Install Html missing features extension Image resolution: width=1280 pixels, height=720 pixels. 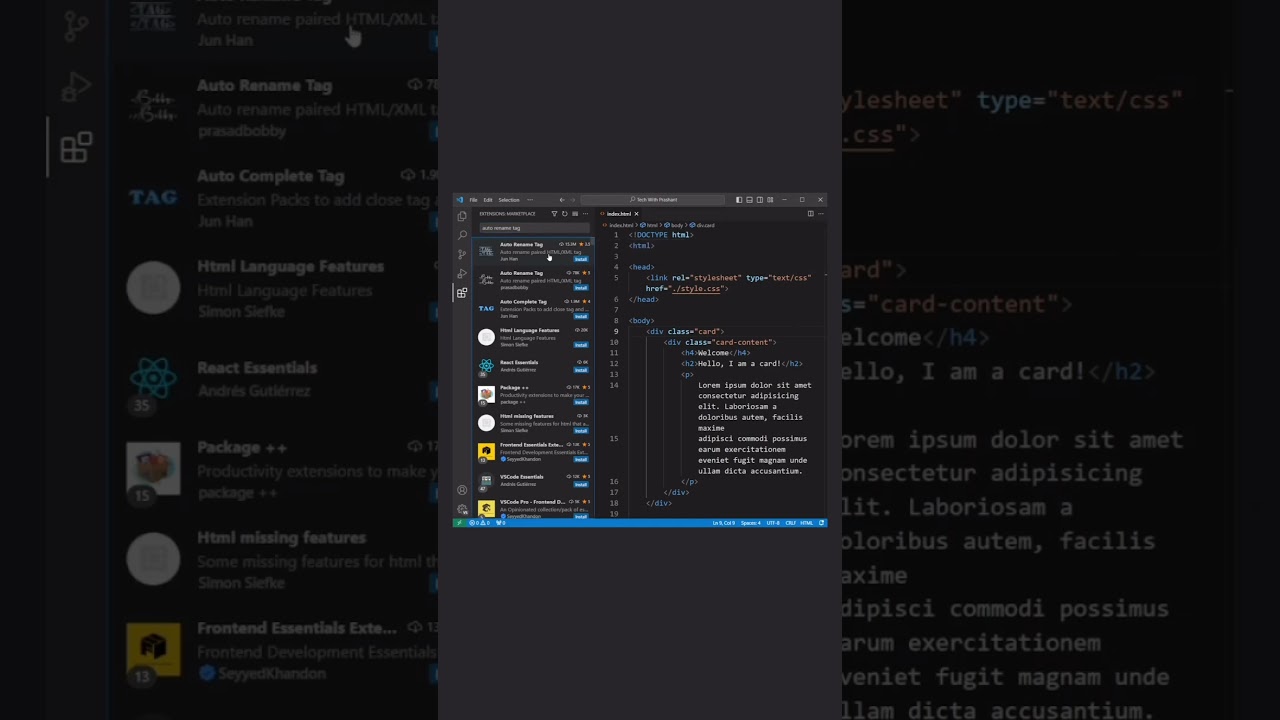pos(581,431)
